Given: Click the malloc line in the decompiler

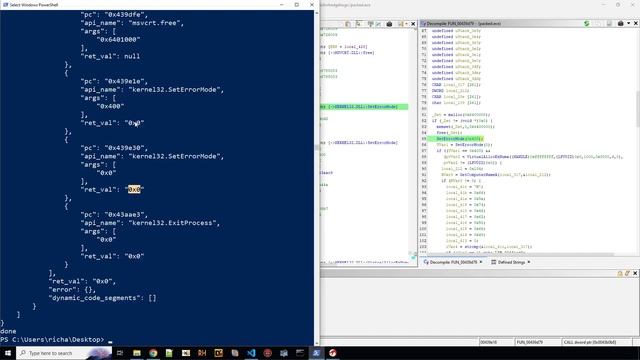Looking at the screenshot, I should 461,115.
